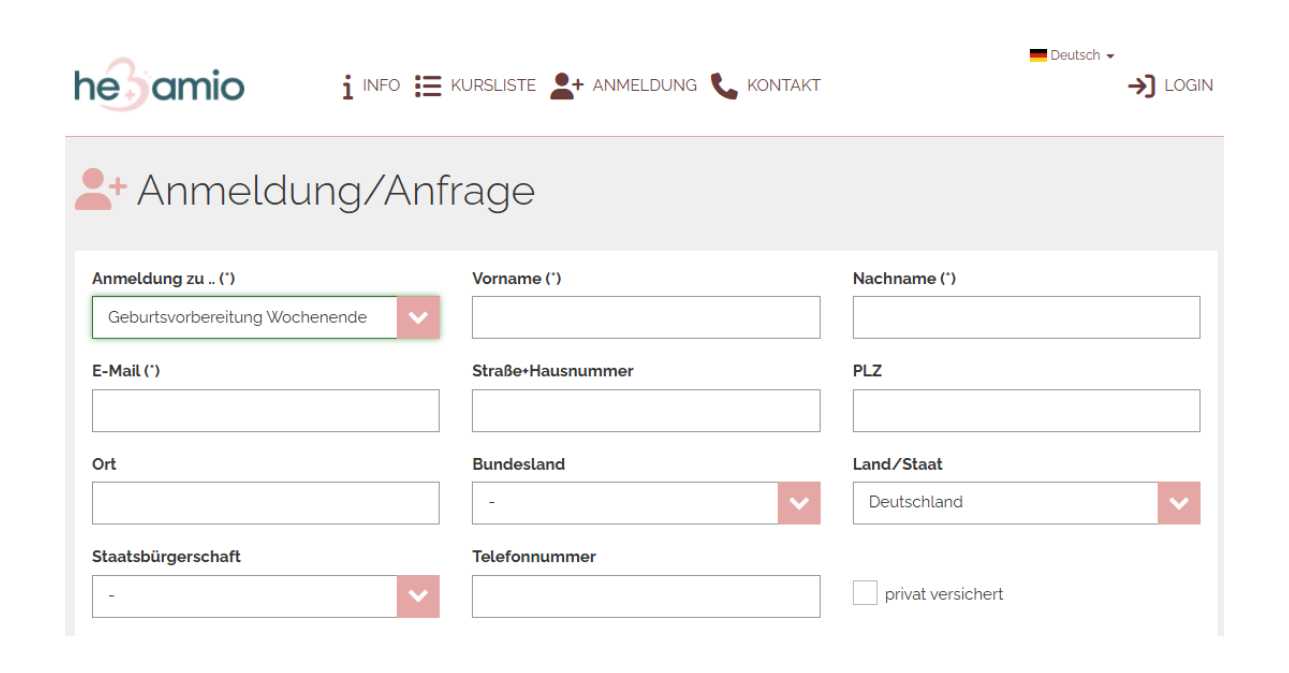Click the Kontakt phone icon
The height and width of the screenshot is (673, 1289).
click(724, 86)
